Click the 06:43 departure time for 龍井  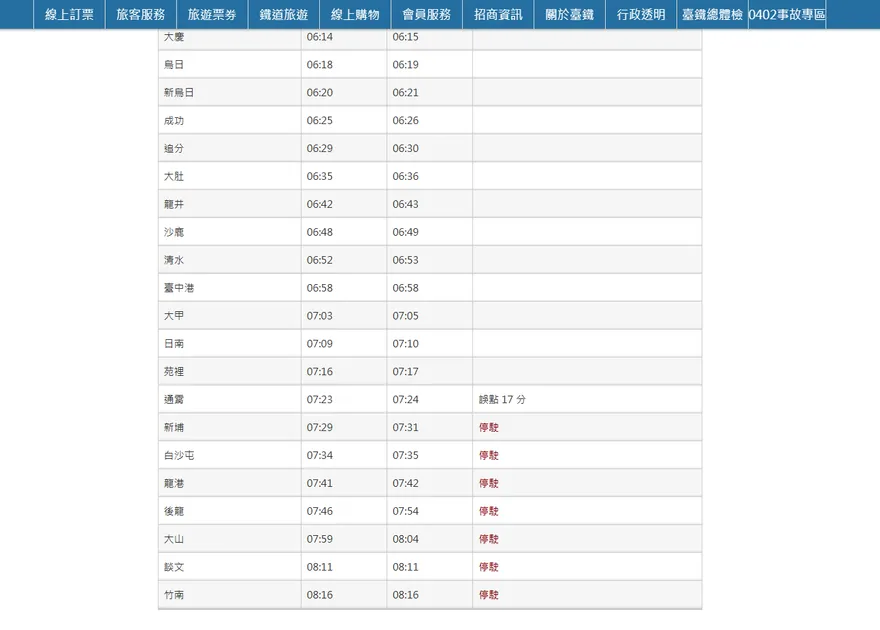pyautogui.click(x=405, y=204)
